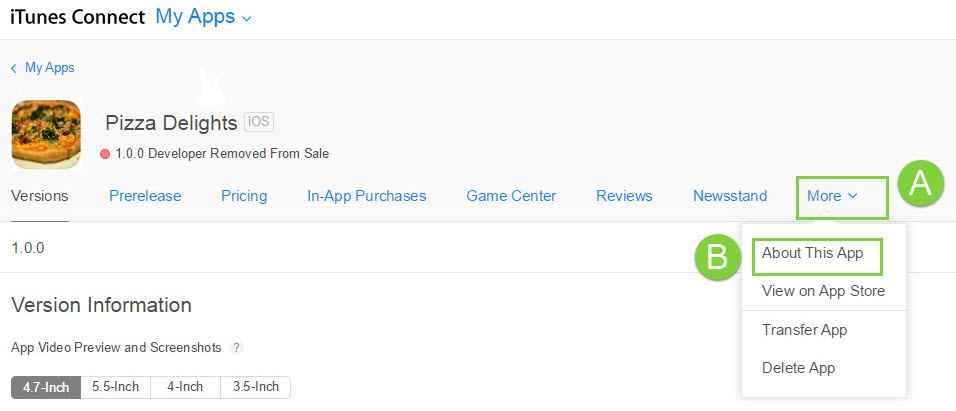
Task: Select the 5.5-Inch screenshot size
Action: (116, 387)
